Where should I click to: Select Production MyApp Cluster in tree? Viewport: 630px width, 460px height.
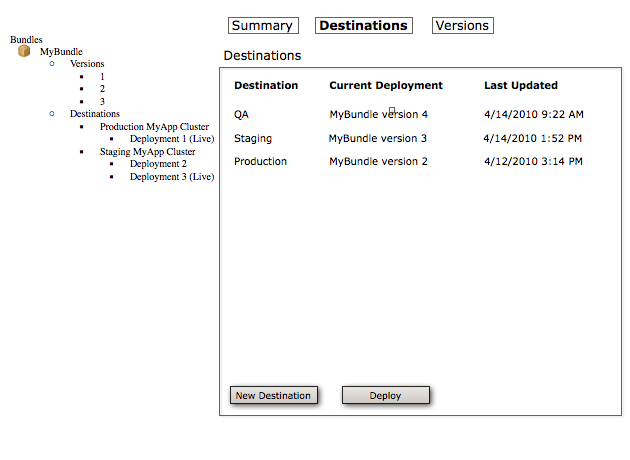[x=154, y=127]
